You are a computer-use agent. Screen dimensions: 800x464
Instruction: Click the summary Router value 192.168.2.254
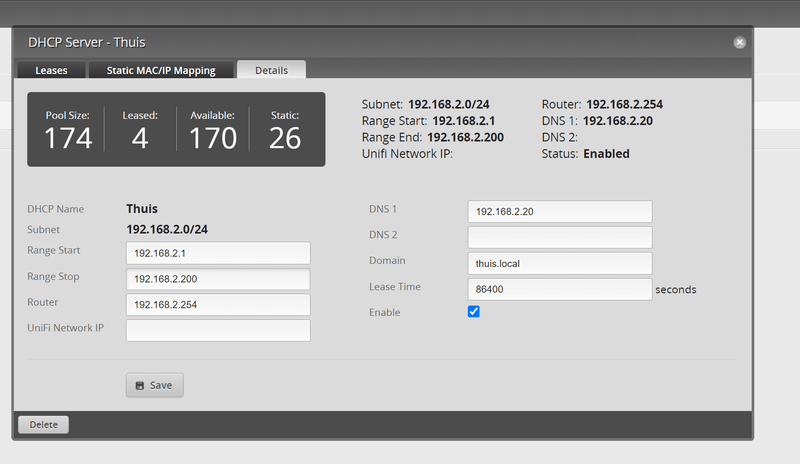tap(624, 104)
